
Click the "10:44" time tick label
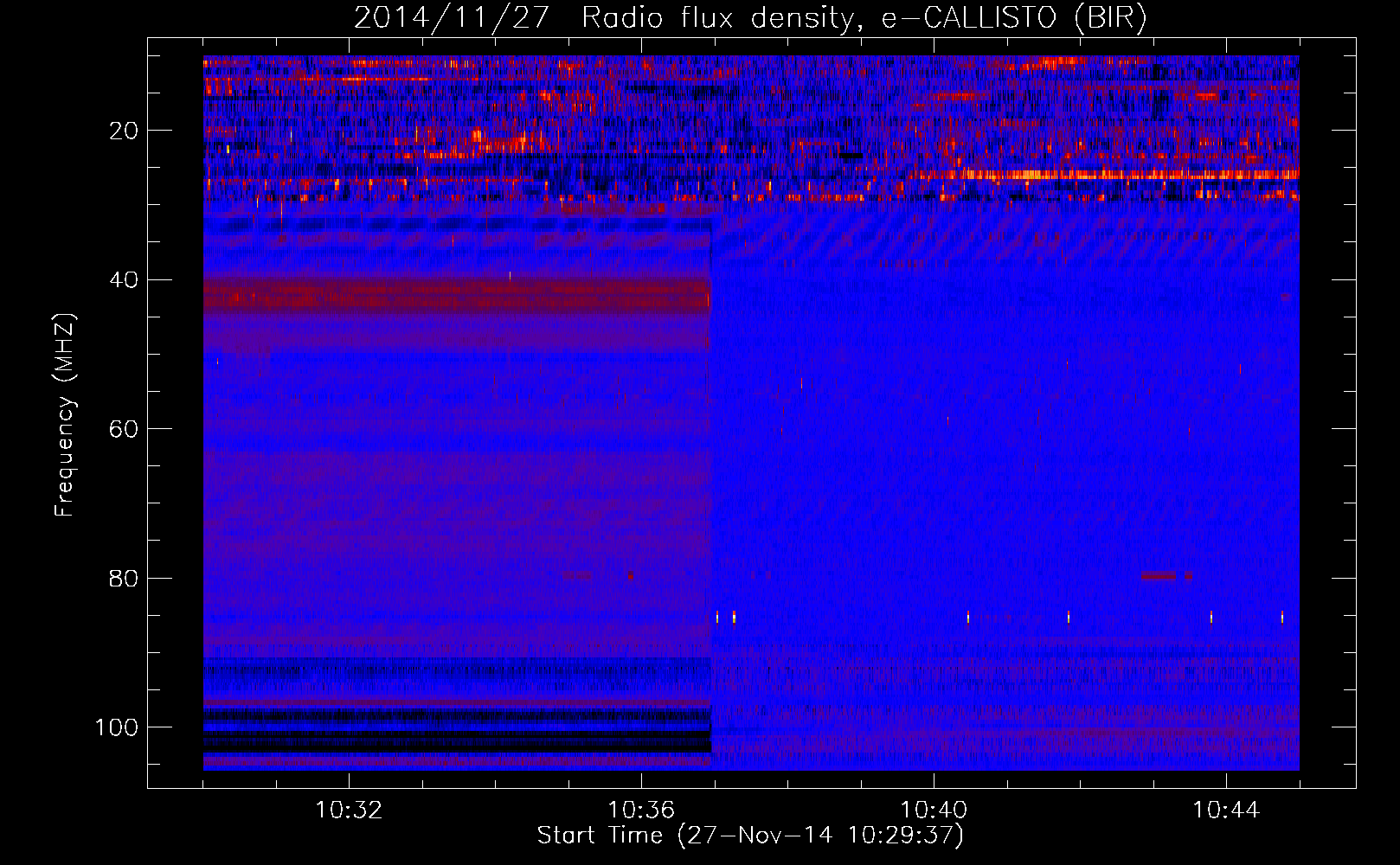(1226, 811)
